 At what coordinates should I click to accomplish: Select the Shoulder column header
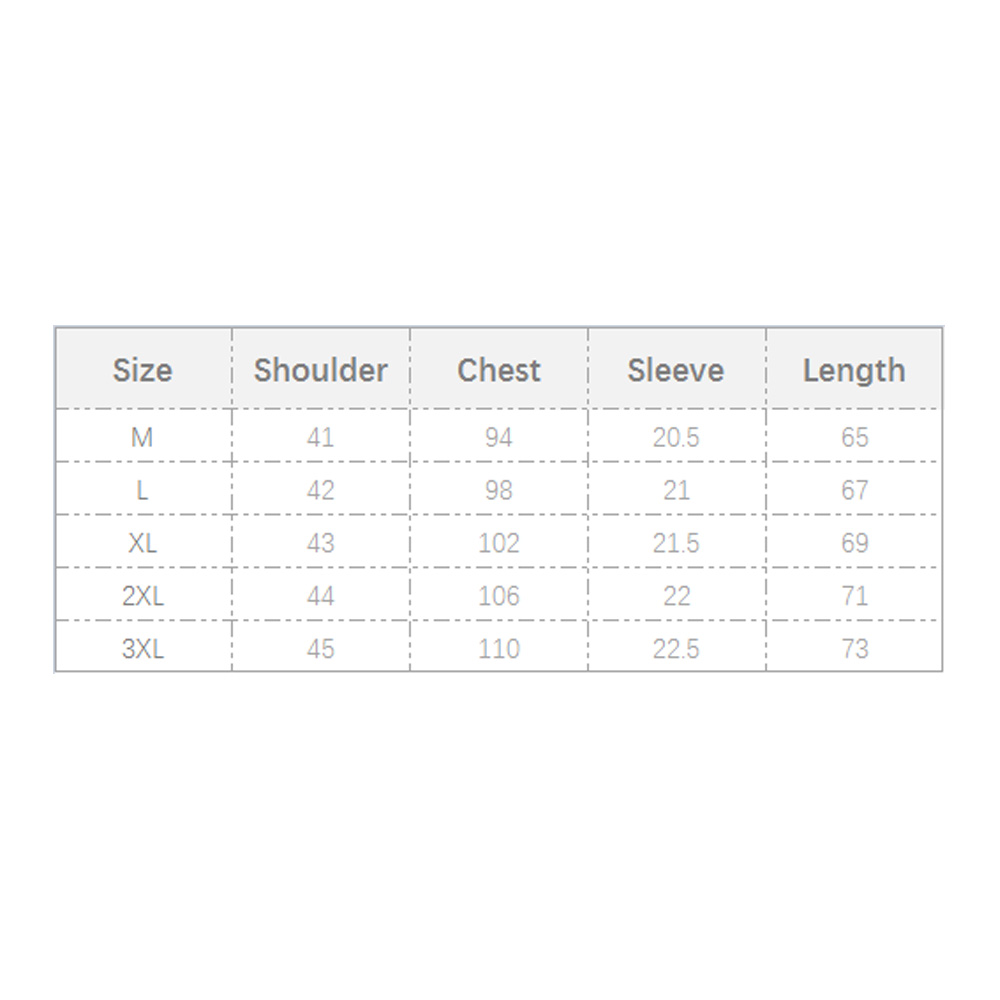(320, 370)
